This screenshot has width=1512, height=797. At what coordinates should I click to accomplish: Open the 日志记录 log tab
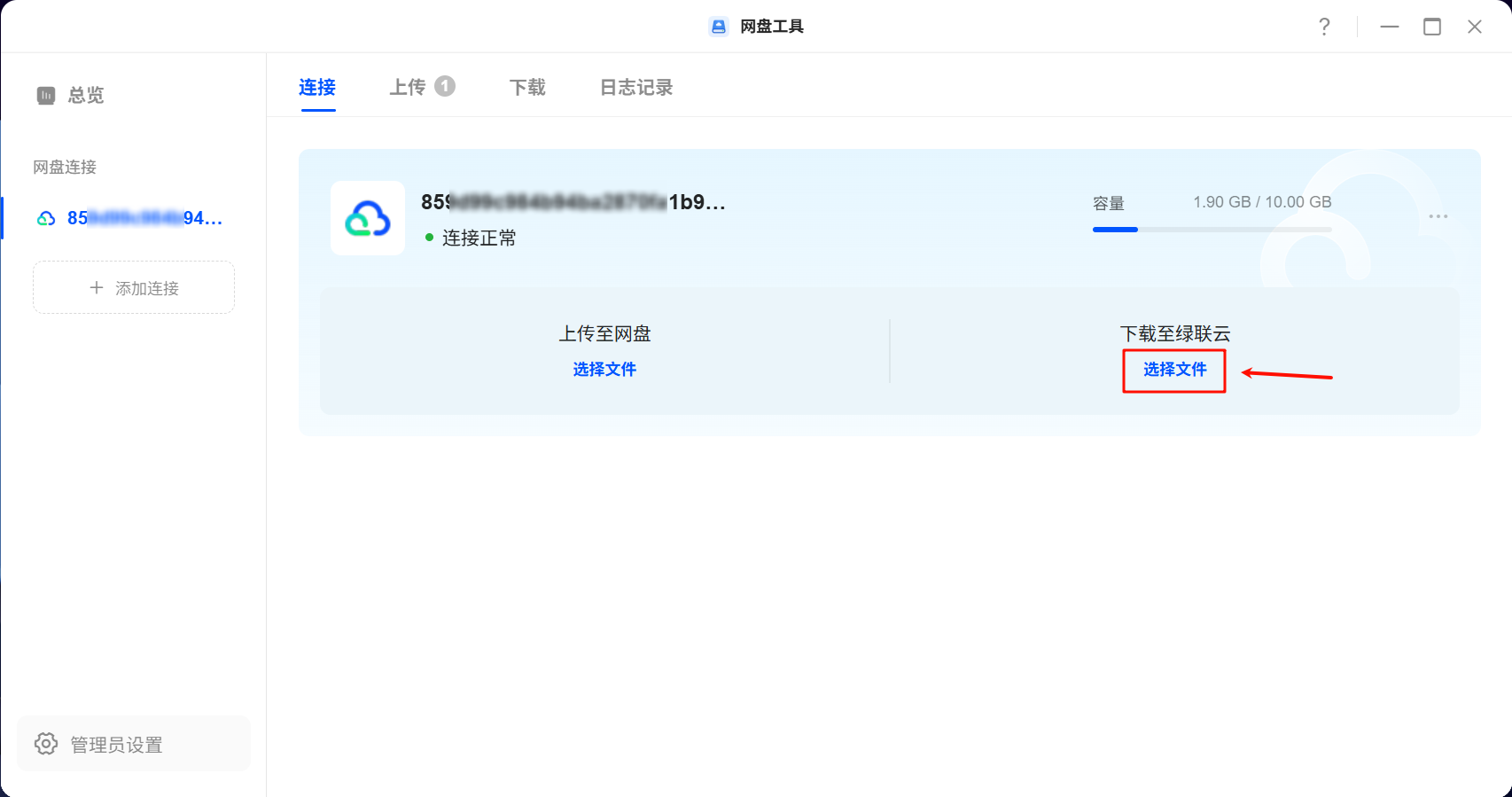(636, 87)
